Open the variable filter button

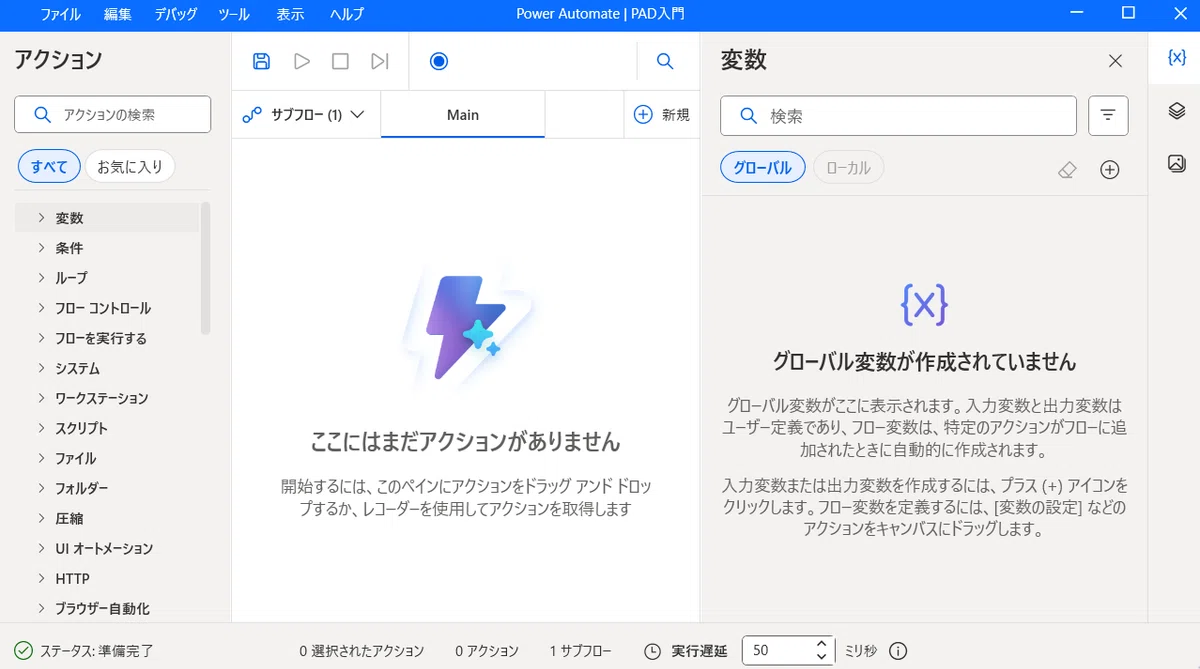tap(1108, 116)
